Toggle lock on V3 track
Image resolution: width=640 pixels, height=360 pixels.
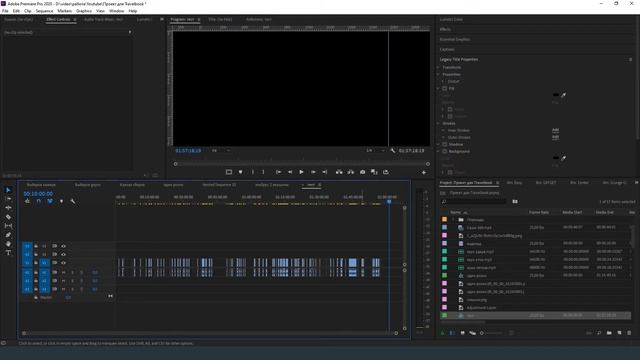click(x=36, y=246)
